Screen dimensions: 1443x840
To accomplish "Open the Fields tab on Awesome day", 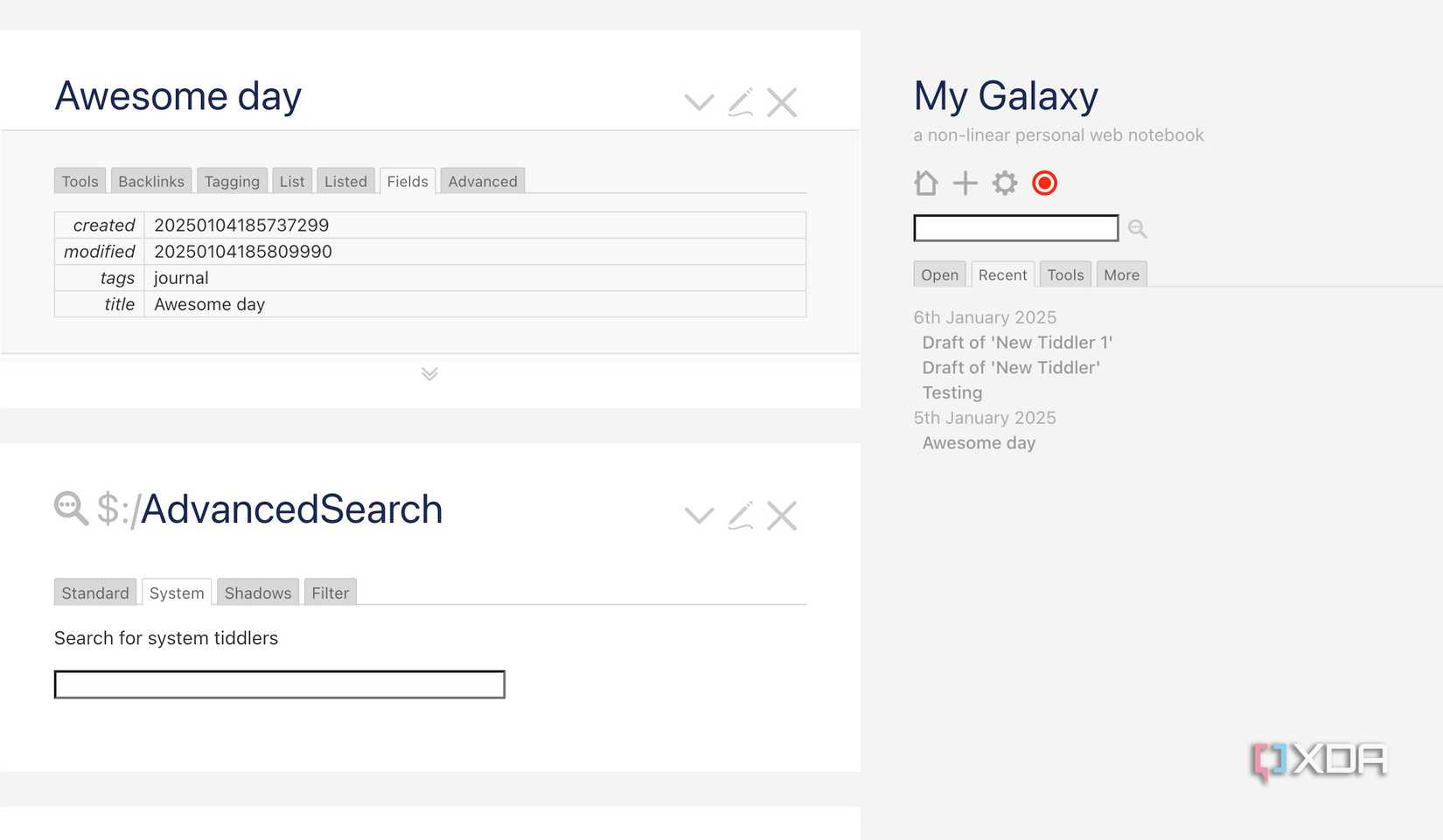I will click(x=408, y=181).
